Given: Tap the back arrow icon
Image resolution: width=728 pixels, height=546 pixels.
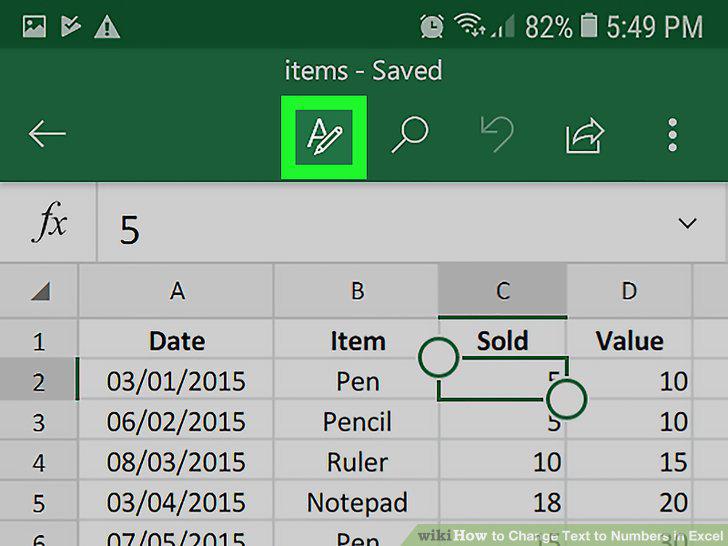Looking at the screenshot, I should pyautogui.click(x=47, y=134).
